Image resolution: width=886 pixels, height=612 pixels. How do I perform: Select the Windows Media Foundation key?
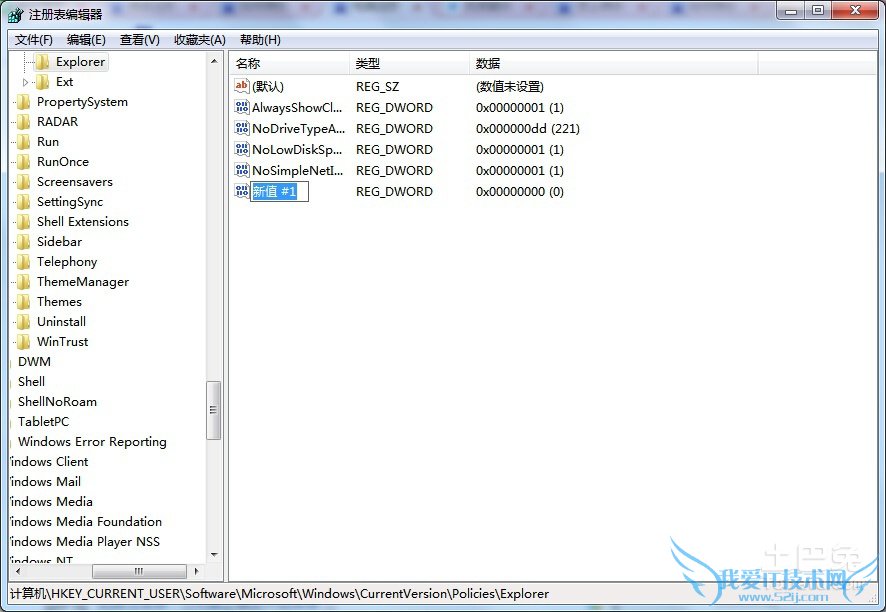point(86,522)
